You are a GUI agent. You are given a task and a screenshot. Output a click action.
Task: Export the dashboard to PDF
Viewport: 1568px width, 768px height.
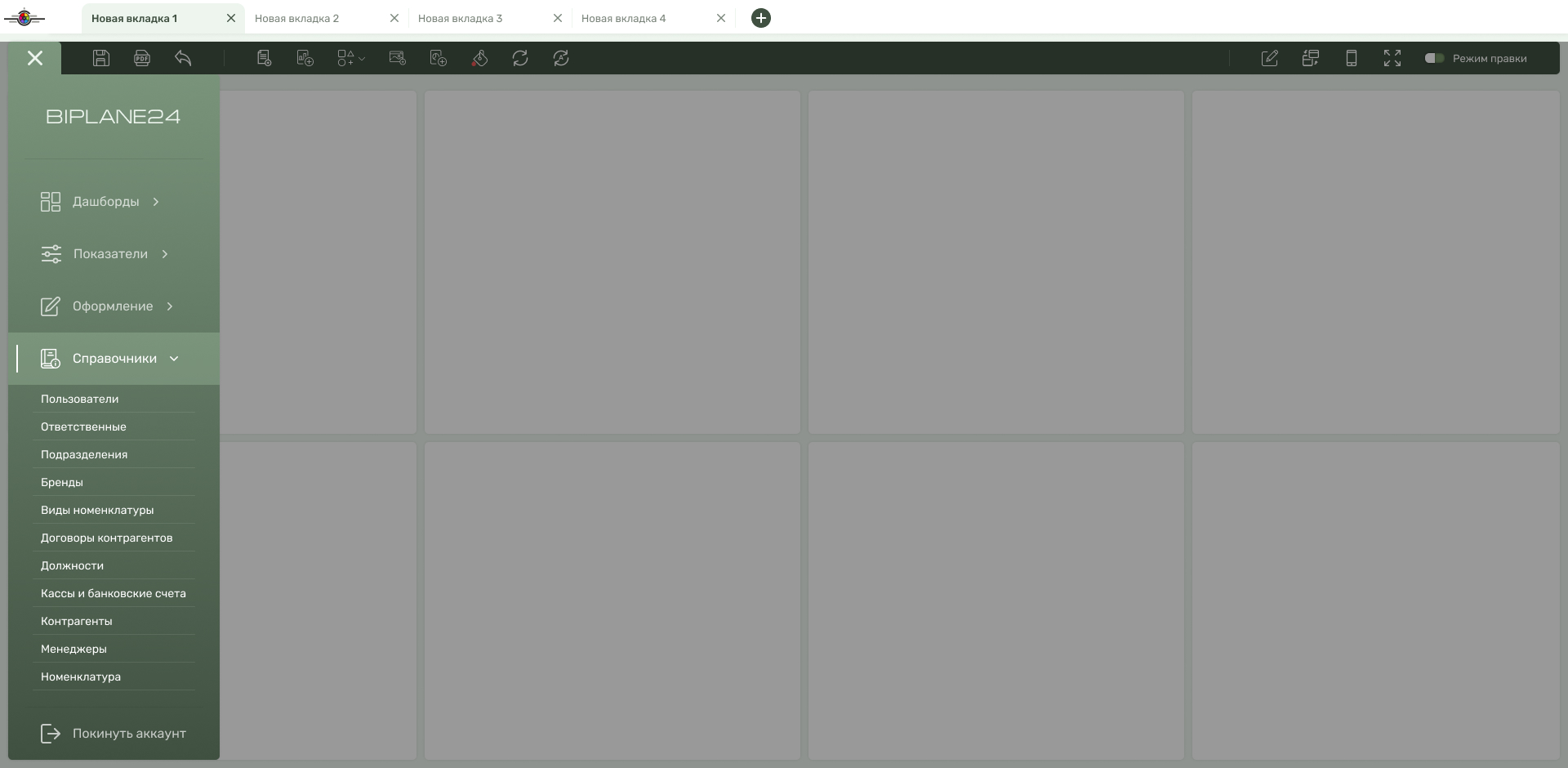[142, 58]
